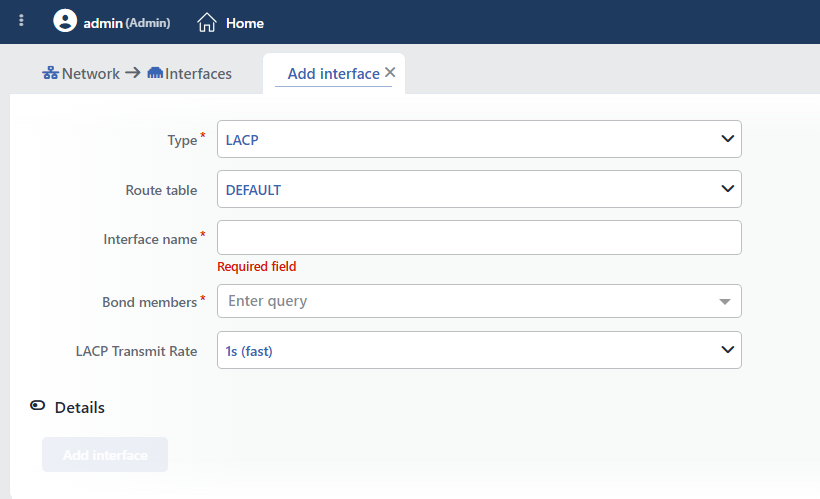The width and height of the screenshot is (820, 499).
Task: Click the Interface name label
Action: [x=150, y=239]
